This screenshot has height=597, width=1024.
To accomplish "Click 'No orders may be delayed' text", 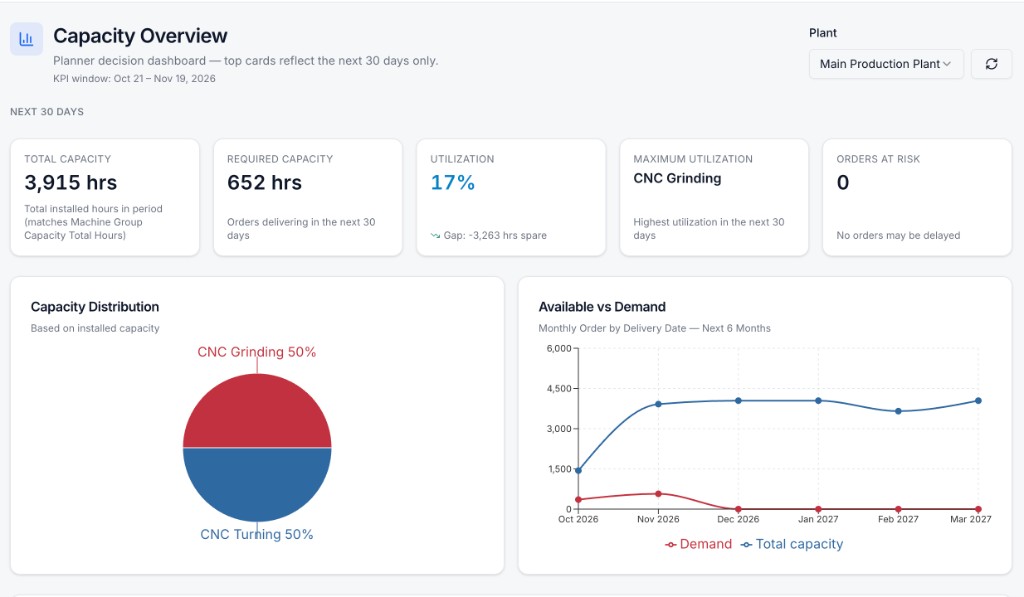I will click(898, 236).
